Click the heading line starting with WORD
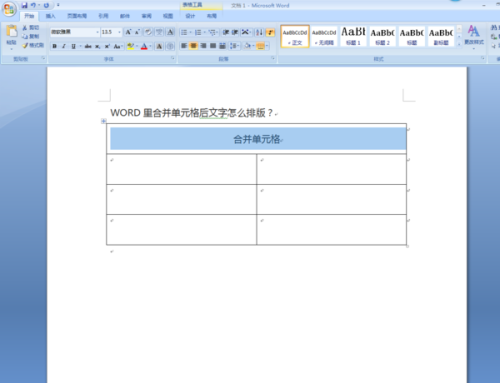500x383 pixels. point(192,113)
